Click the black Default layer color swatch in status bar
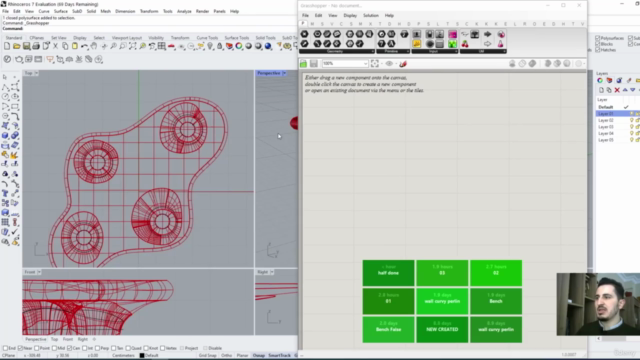This screenshot has height=360, width=640. click(x=142, y=356)
